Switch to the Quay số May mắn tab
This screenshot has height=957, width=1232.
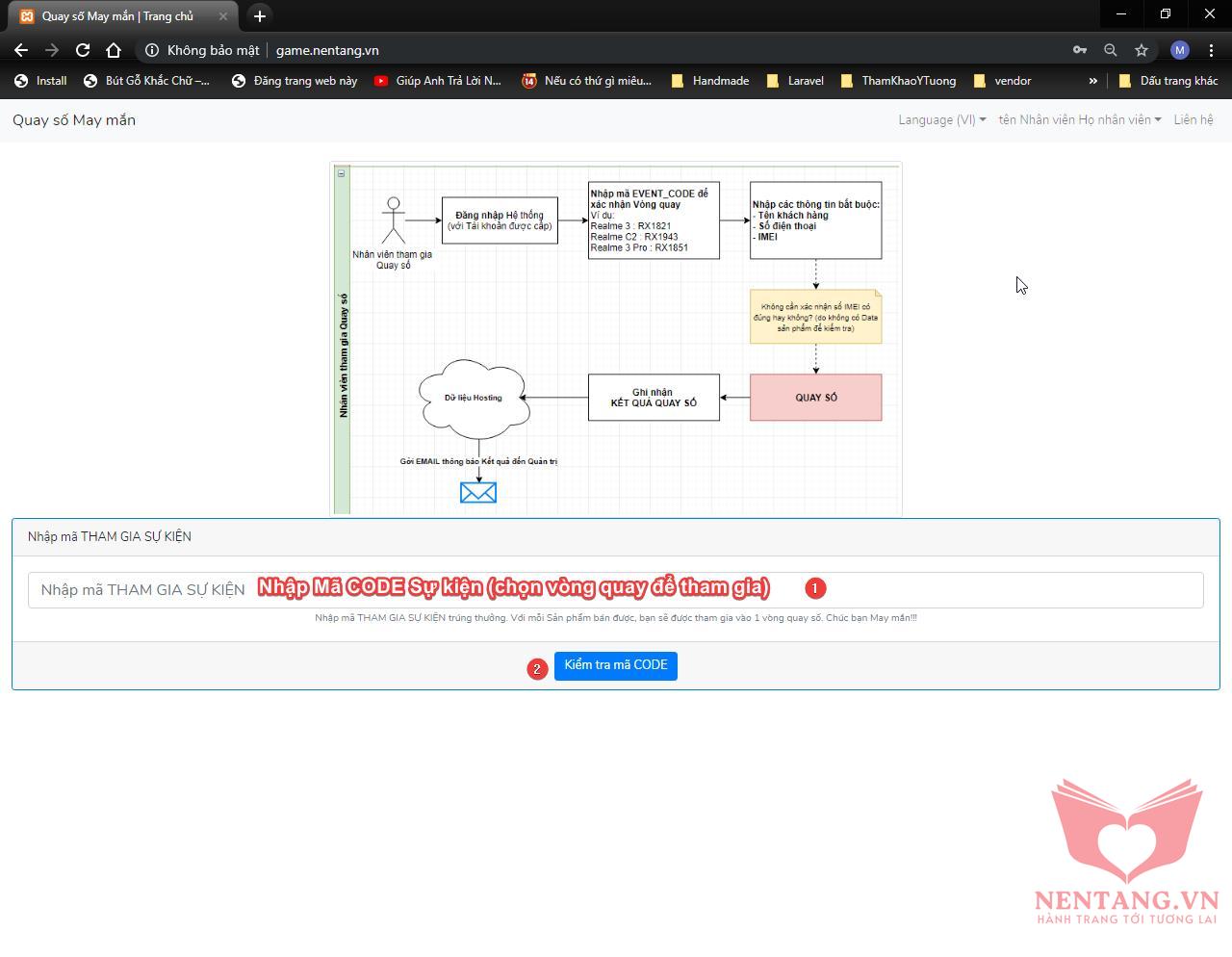117,16
